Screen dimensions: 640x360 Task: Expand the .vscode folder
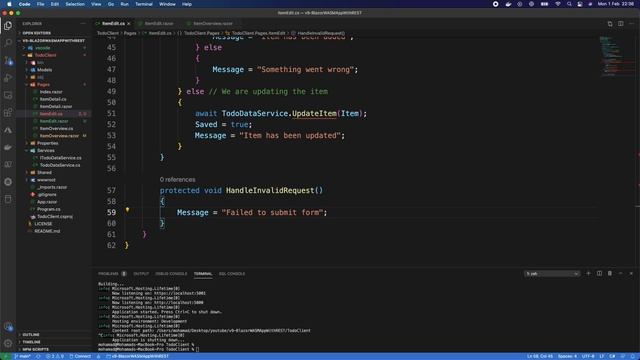42,48
